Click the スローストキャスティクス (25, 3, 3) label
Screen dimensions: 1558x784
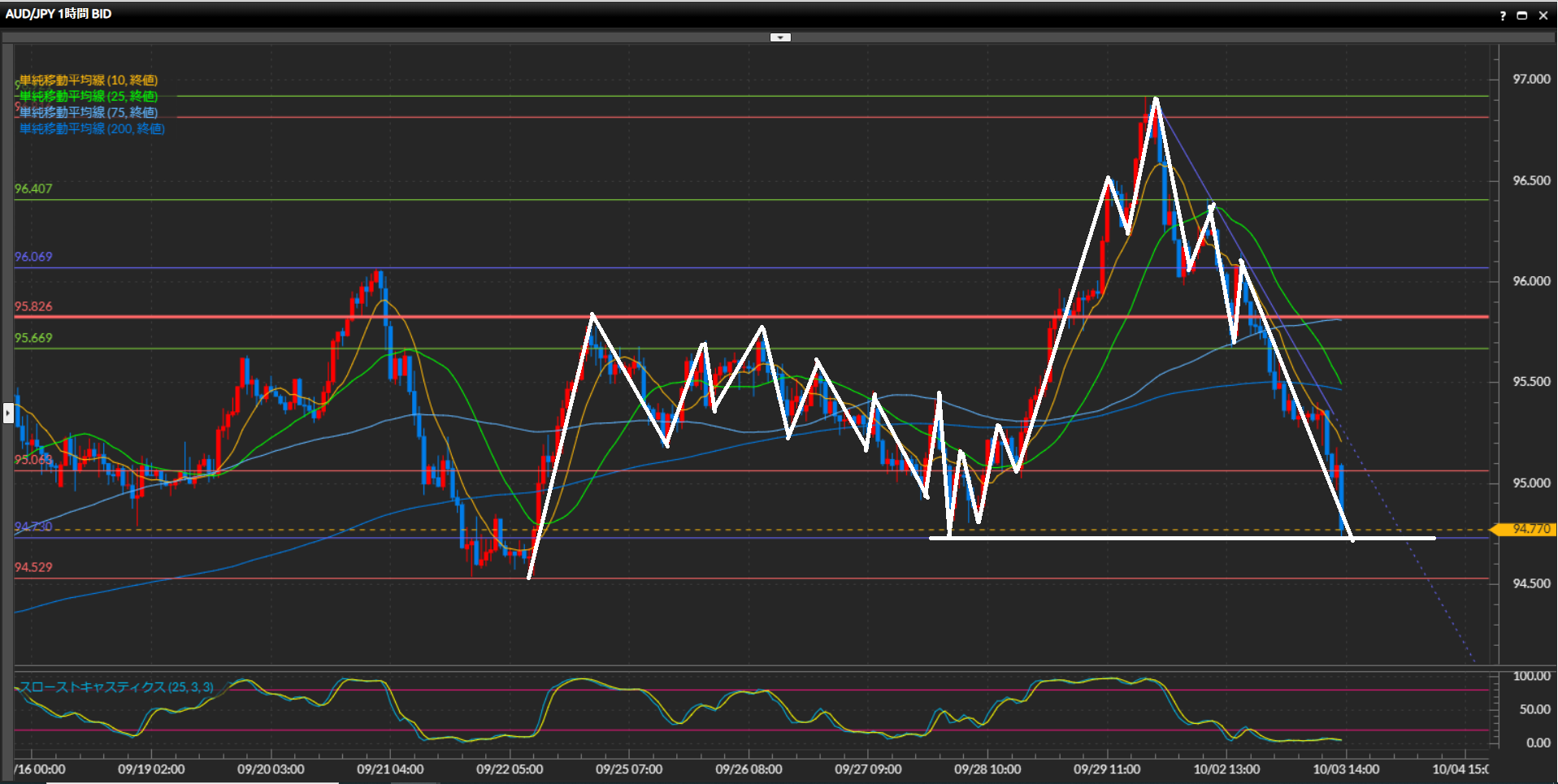coord(116,687)
